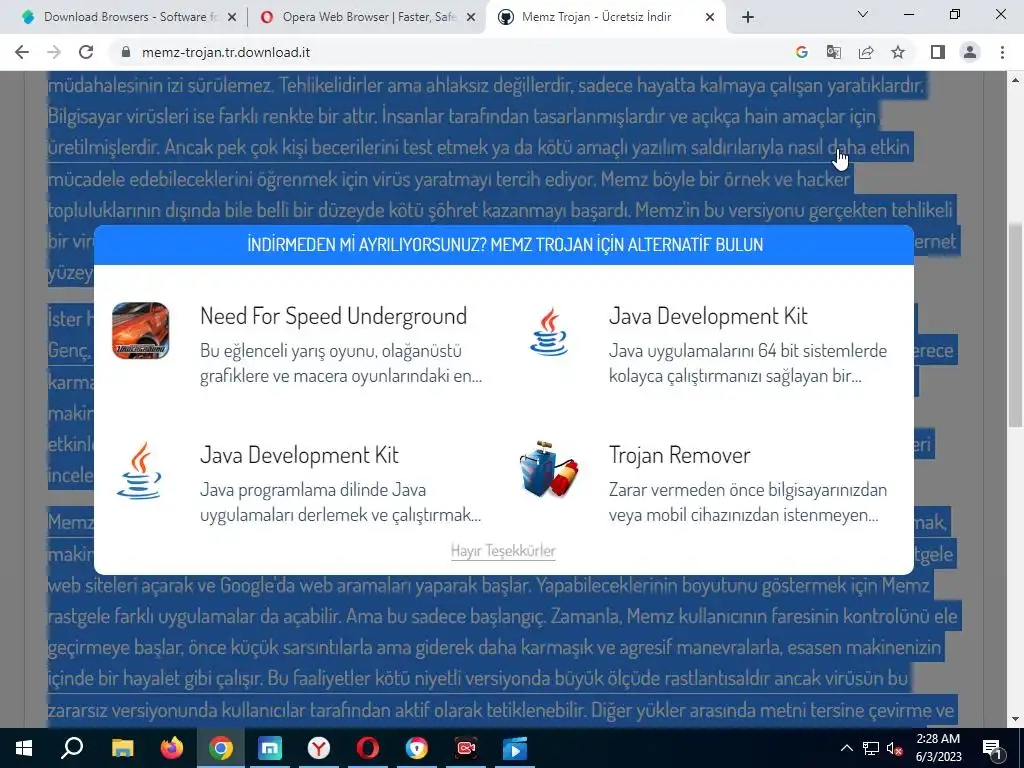Translate this page via translate icon
The width and height of the screenshot is (1024, 768).
834,52
